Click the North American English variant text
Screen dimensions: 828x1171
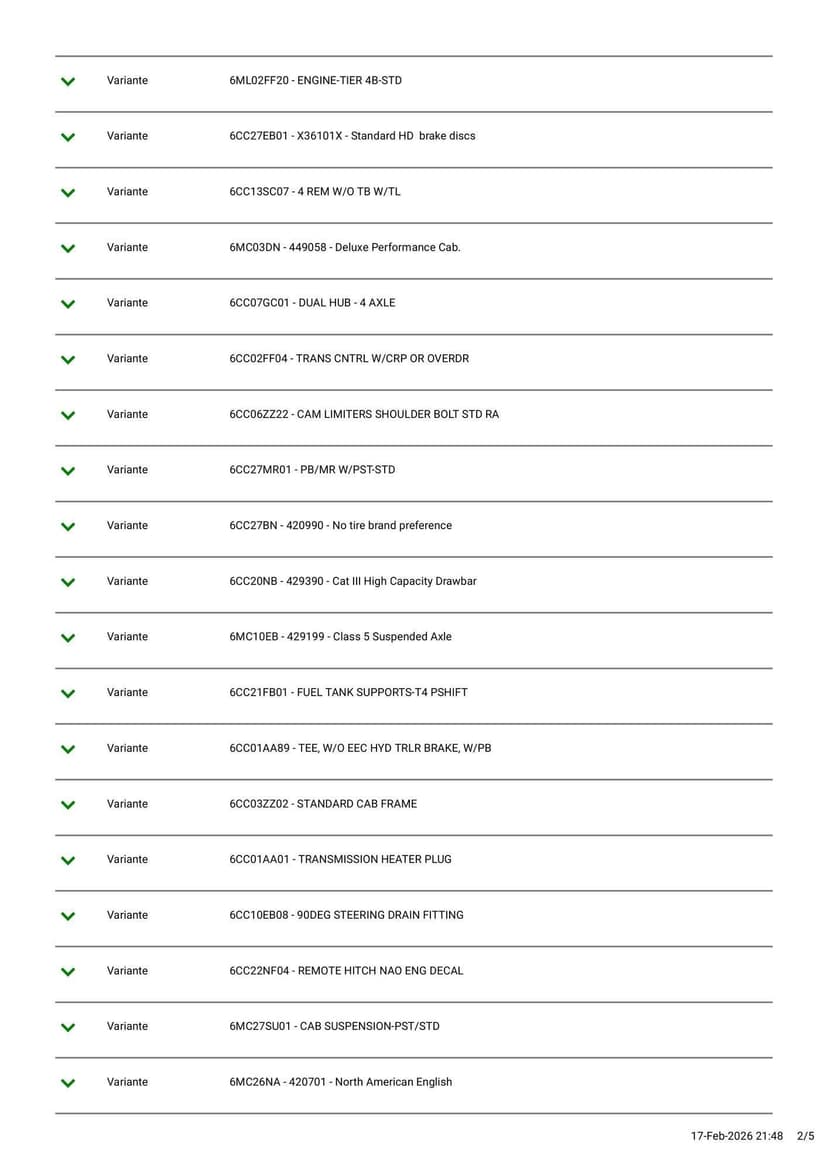340,1082
